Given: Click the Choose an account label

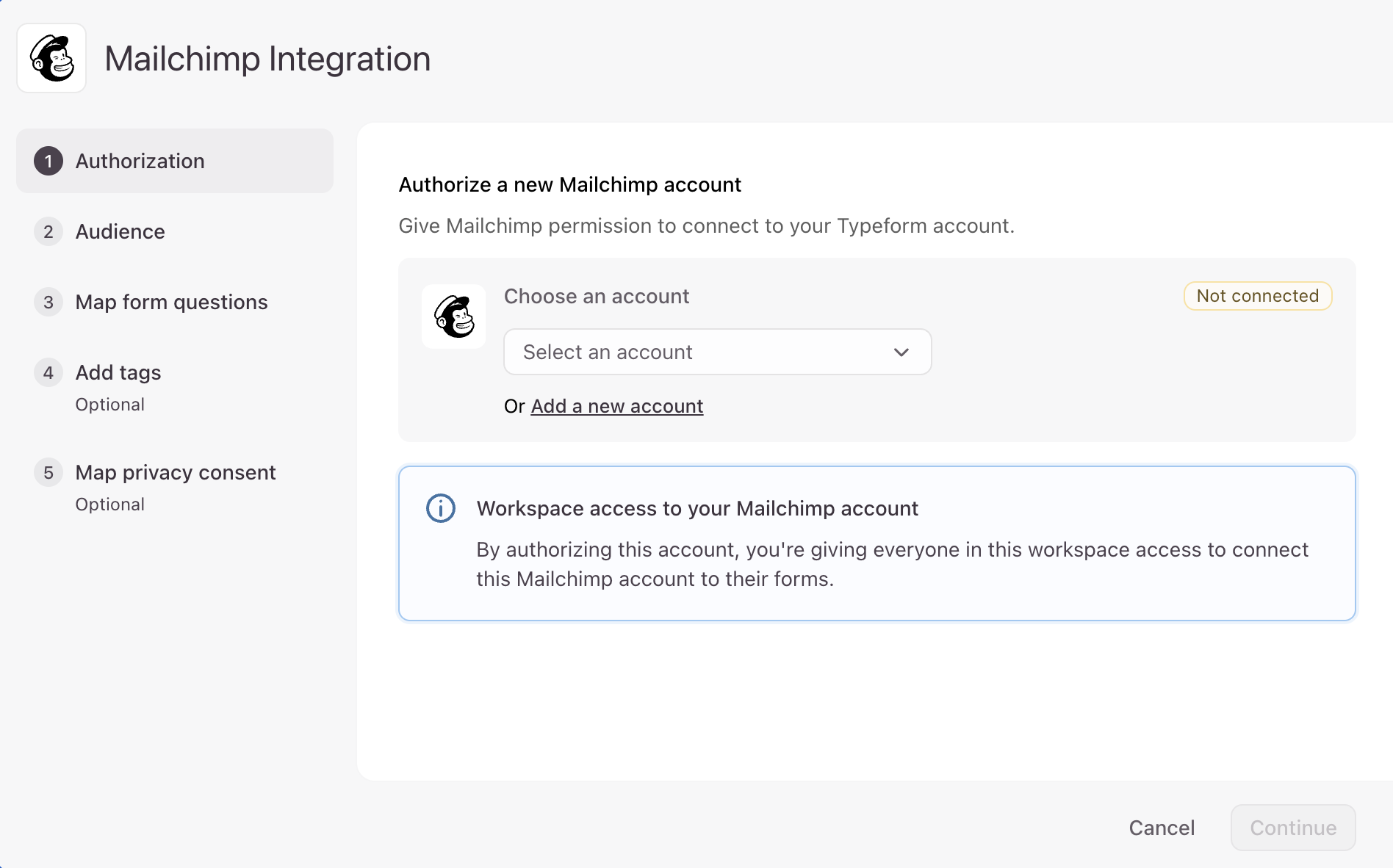Looking at the screenshot, I should point(597,296).
